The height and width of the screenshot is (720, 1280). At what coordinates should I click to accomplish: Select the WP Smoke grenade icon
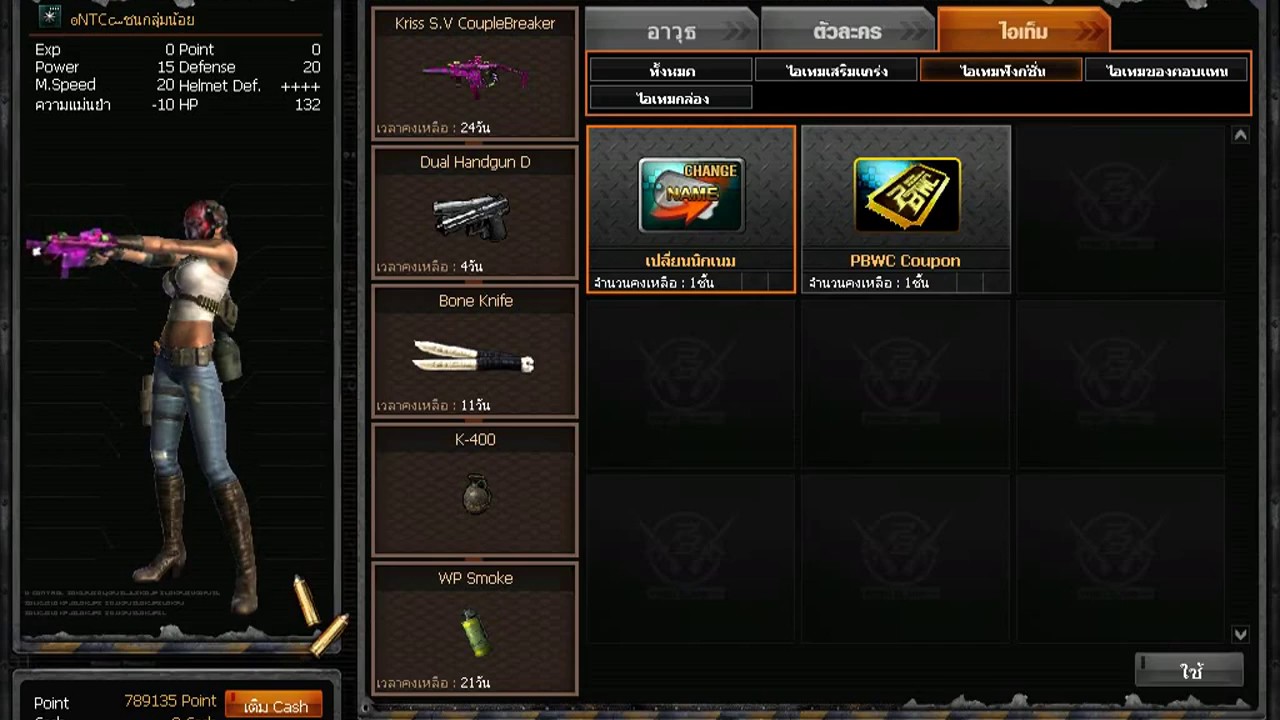pyautogui.click(x=476, y=632)
